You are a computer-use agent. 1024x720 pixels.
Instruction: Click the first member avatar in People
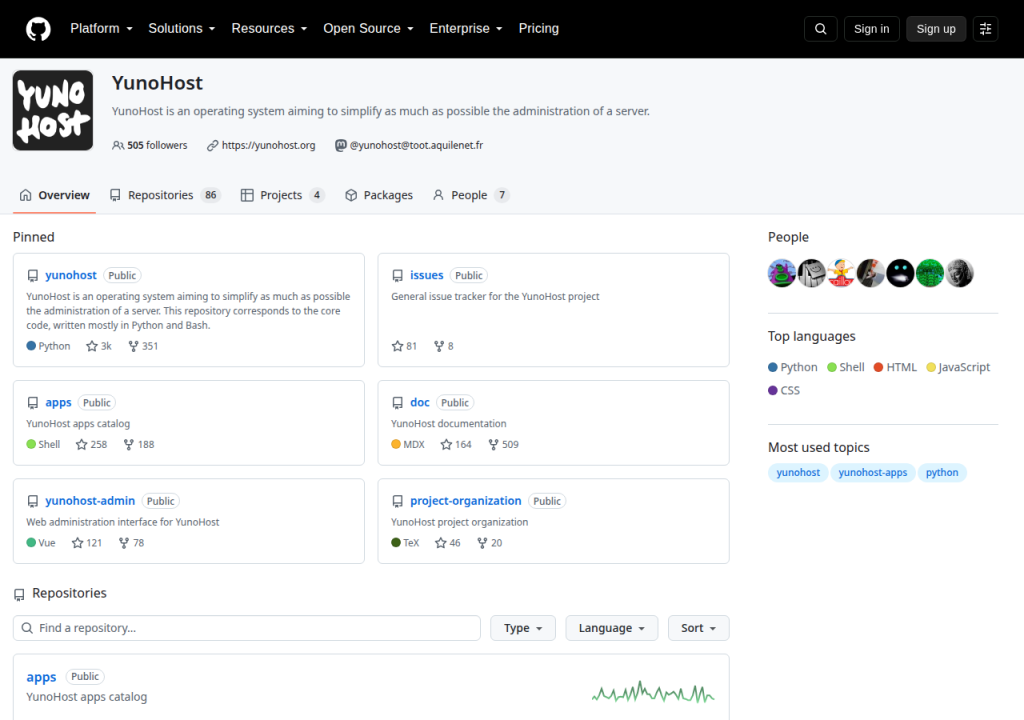tap(782, 273)
